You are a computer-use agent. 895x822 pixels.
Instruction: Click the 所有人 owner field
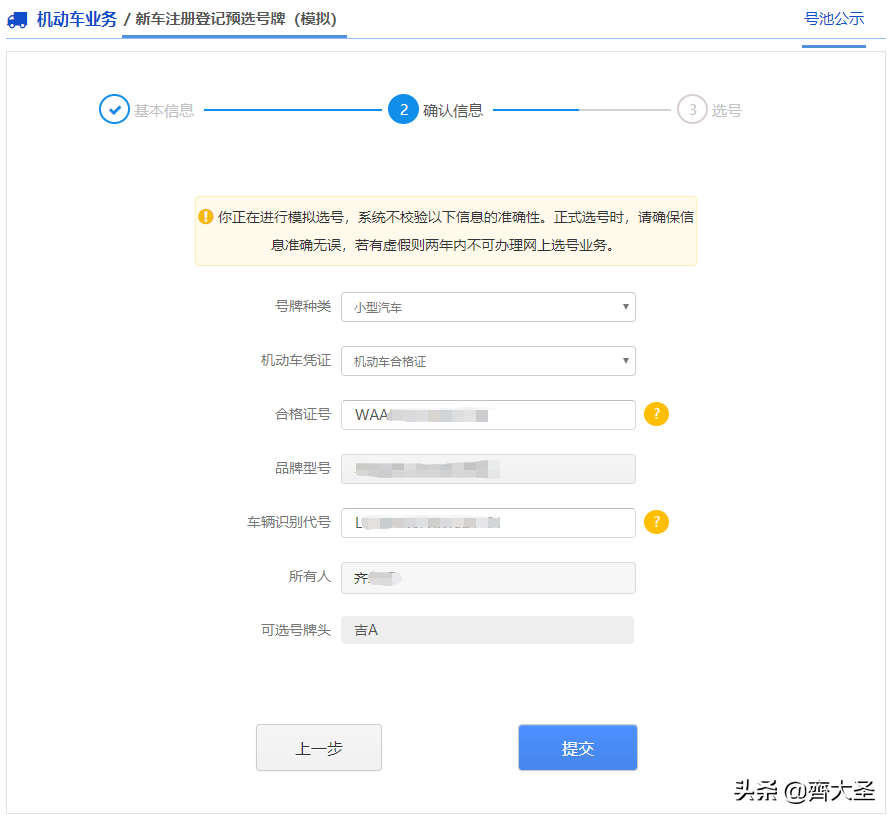(x=488, y=577)
